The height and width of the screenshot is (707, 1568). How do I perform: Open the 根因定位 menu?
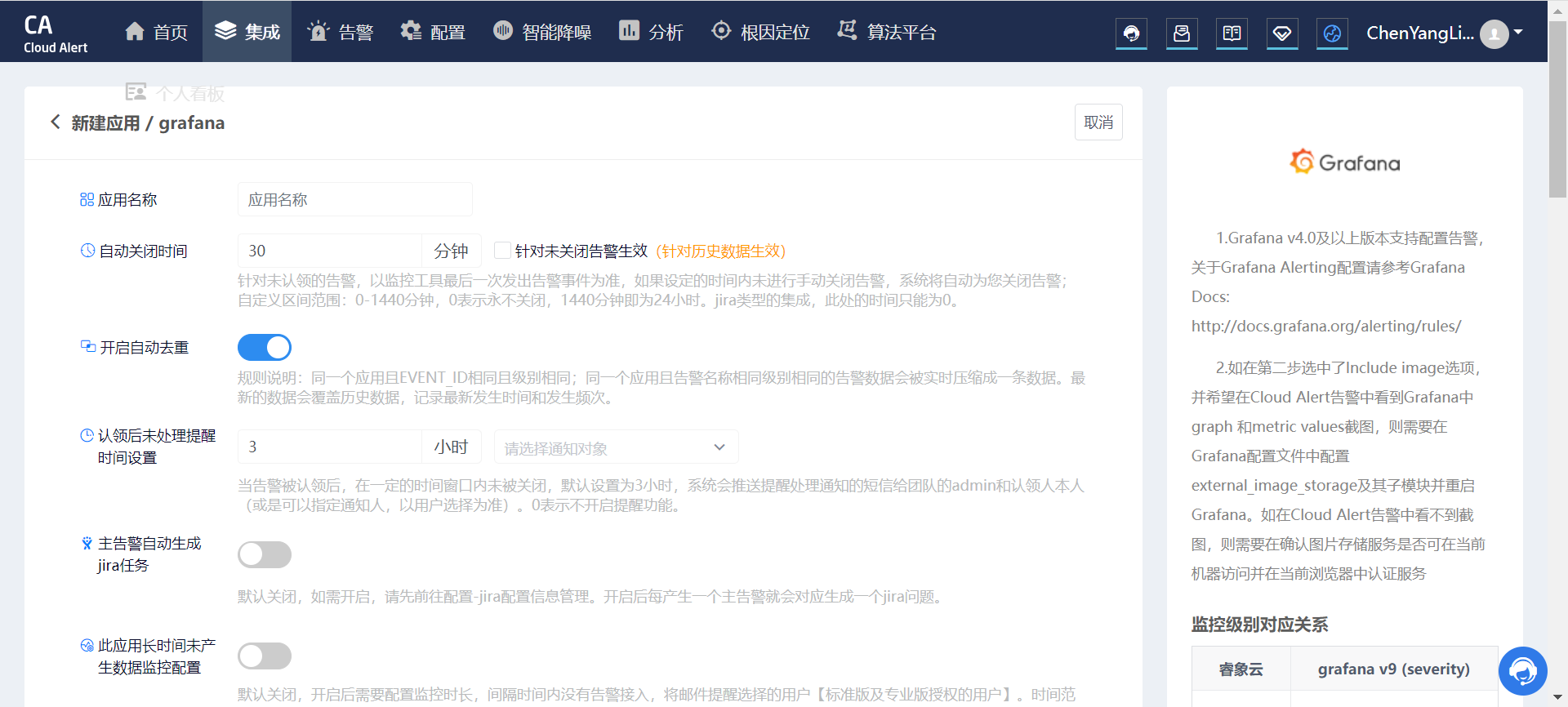760,32
